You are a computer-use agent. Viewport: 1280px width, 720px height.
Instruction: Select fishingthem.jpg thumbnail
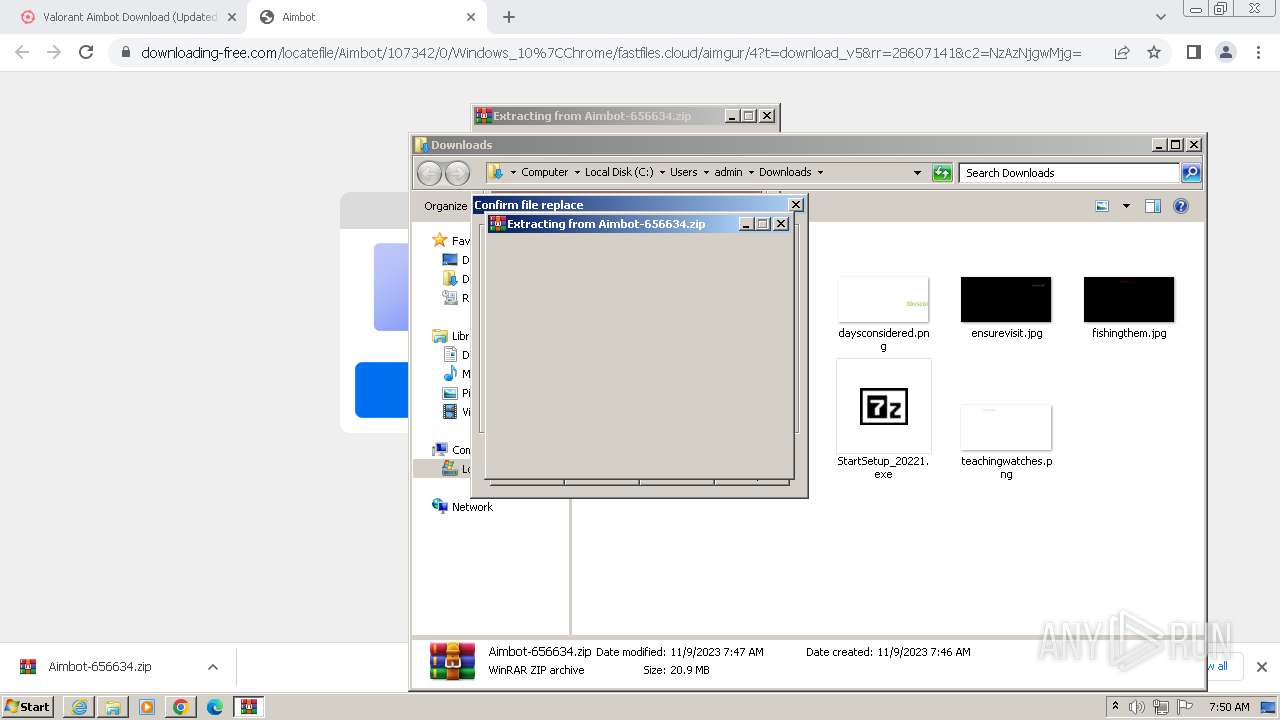click(x=1129, y=300)
